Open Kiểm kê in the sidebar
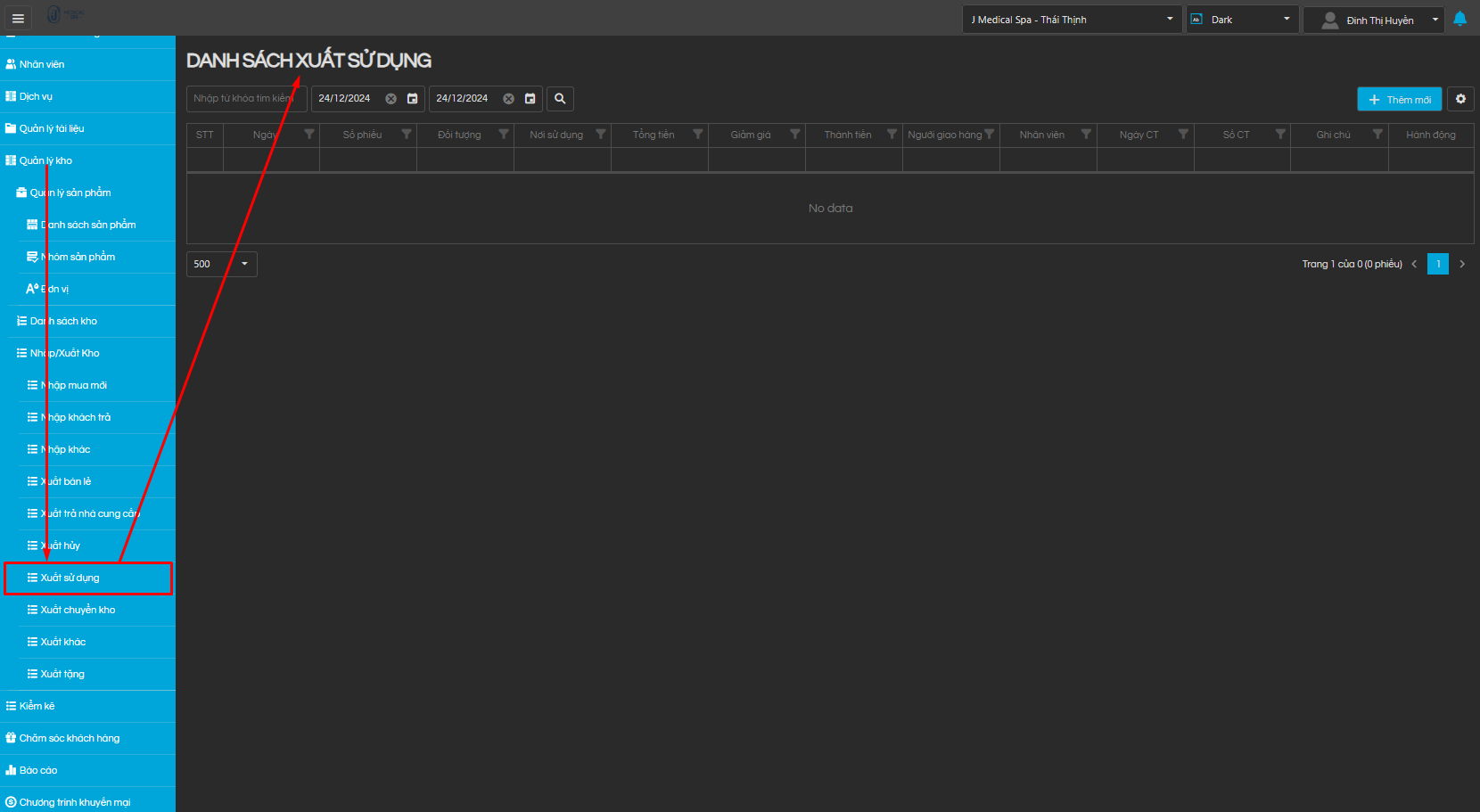This screenshot has width=1480, height=812. click(37, 706)
